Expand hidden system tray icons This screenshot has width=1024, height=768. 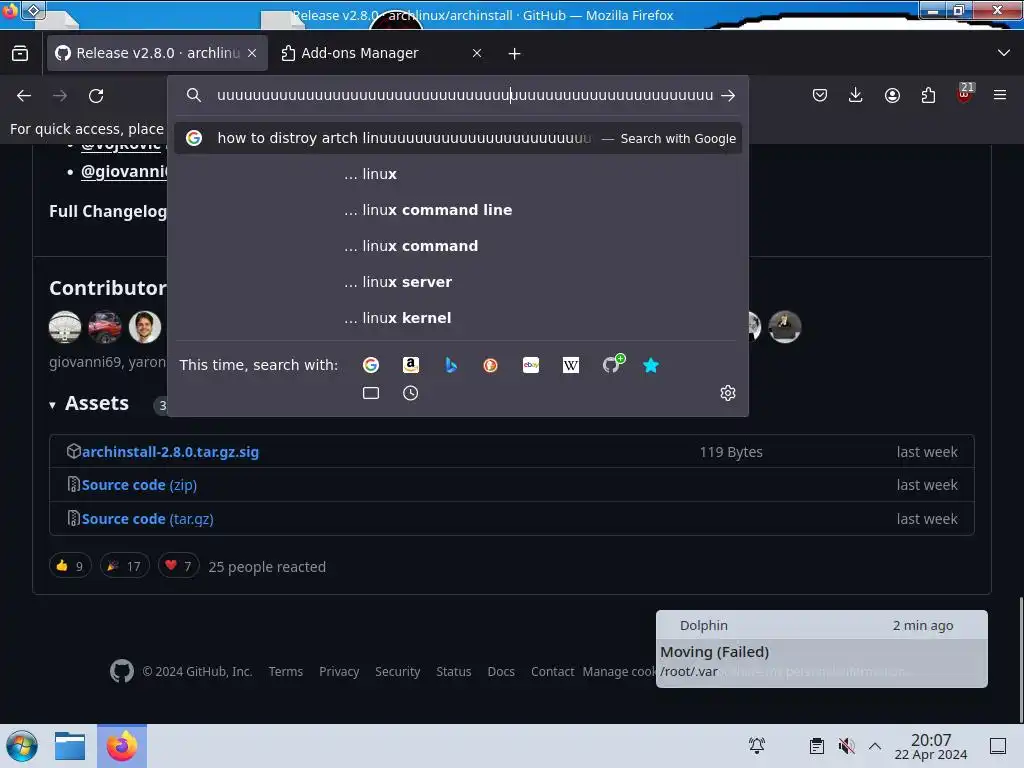point(875,746)
